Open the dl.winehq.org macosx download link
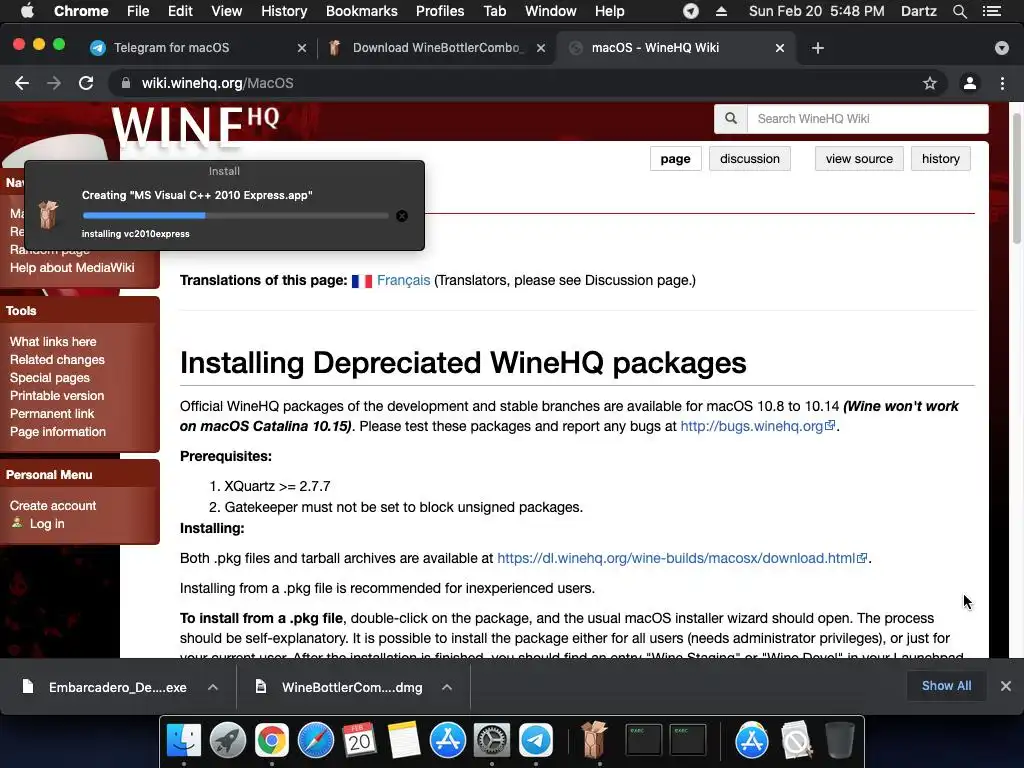 [x=682, y=558]
